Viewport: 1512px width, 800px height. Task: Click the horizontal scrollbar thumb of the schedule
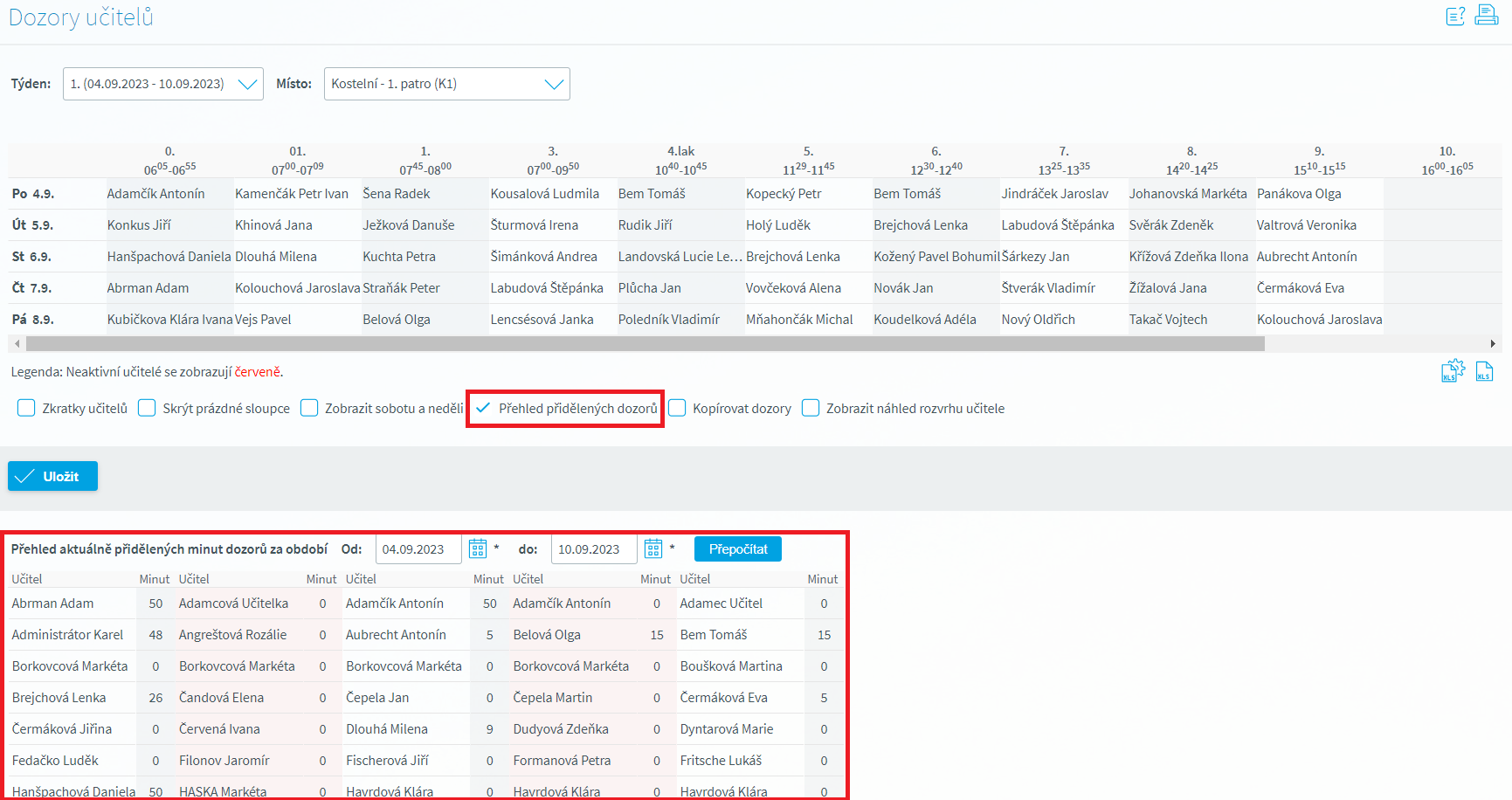646,344
